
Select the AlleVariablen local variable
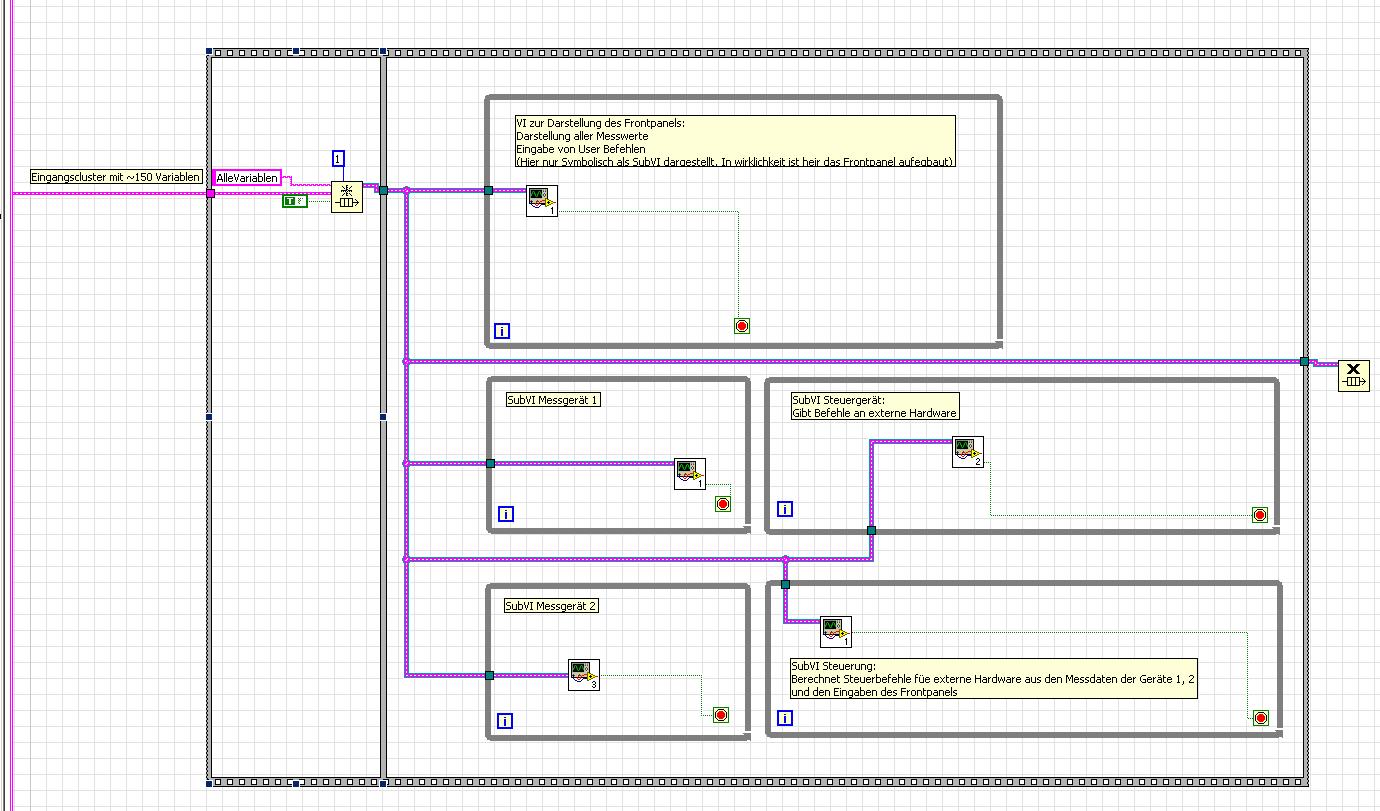pos(247,178)
